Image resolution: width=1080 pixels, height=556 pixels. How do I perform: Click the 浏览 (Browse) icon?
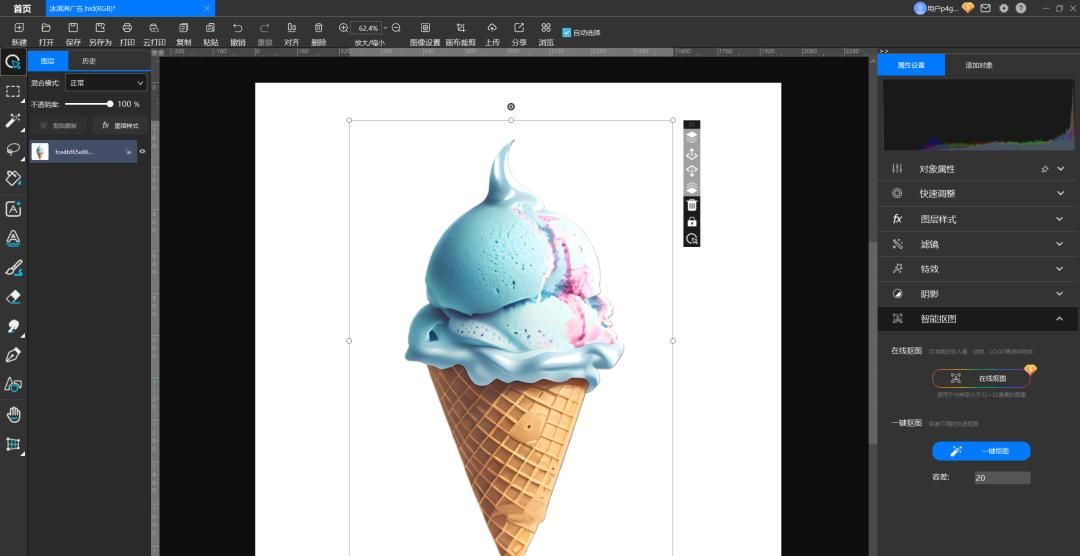click(546, 28)
